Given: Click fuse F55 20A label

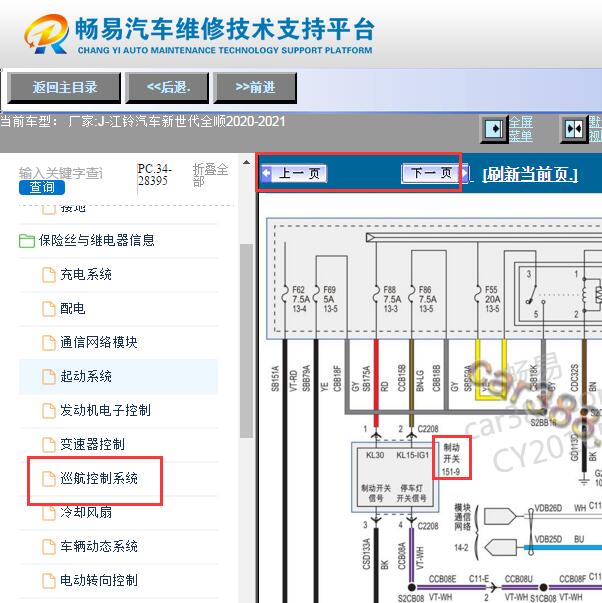Looking at the screenshot, I should point(493,299).
